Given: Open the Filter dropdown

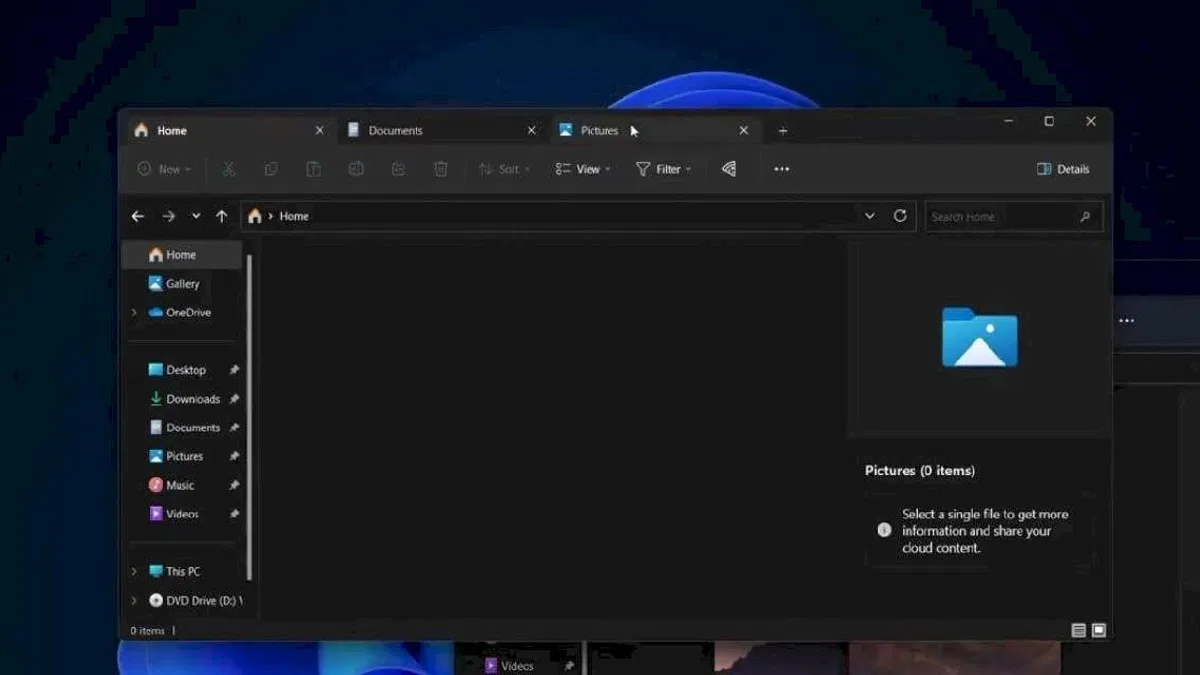Looking at the screenshot, I should (x=664, y=169).
